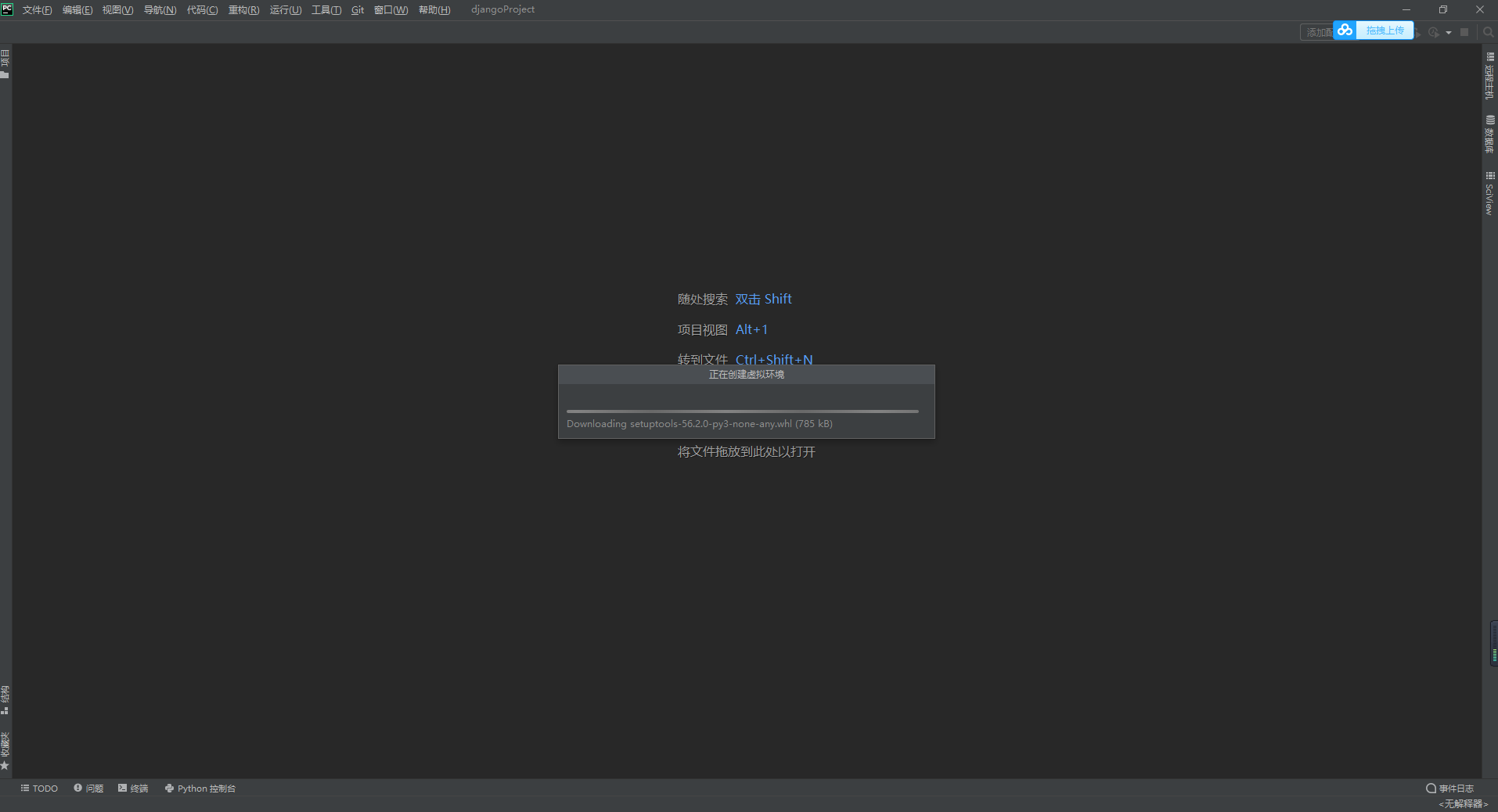Click the Downloading setuptools status text
This screenshot has width=1498, height=812.
coord(700,424)
